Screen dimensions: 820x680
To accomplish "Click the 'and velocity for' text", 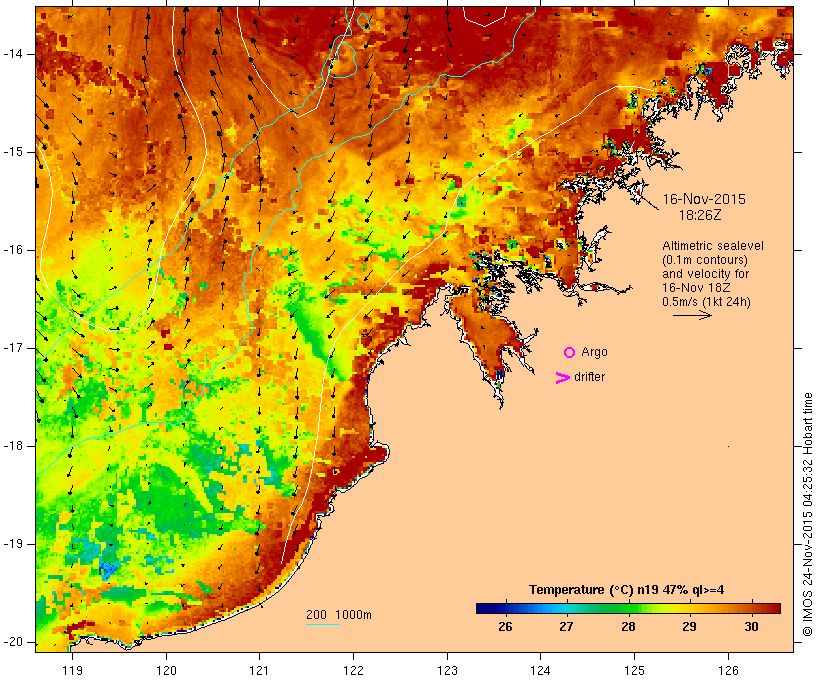I will pos(705,274).
